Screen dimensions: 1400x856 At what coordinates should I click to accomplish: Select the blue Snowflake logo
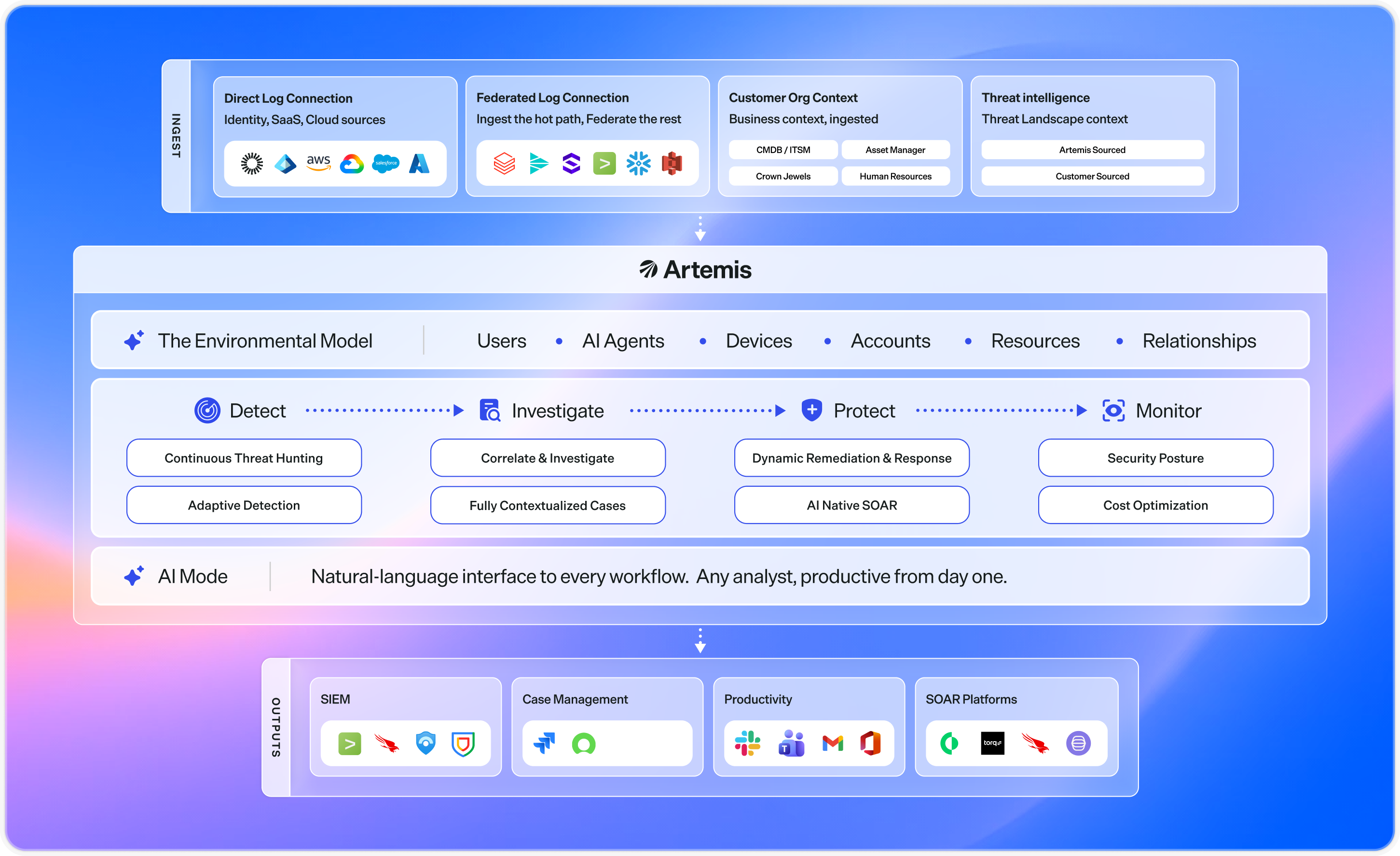coord(639,164)
